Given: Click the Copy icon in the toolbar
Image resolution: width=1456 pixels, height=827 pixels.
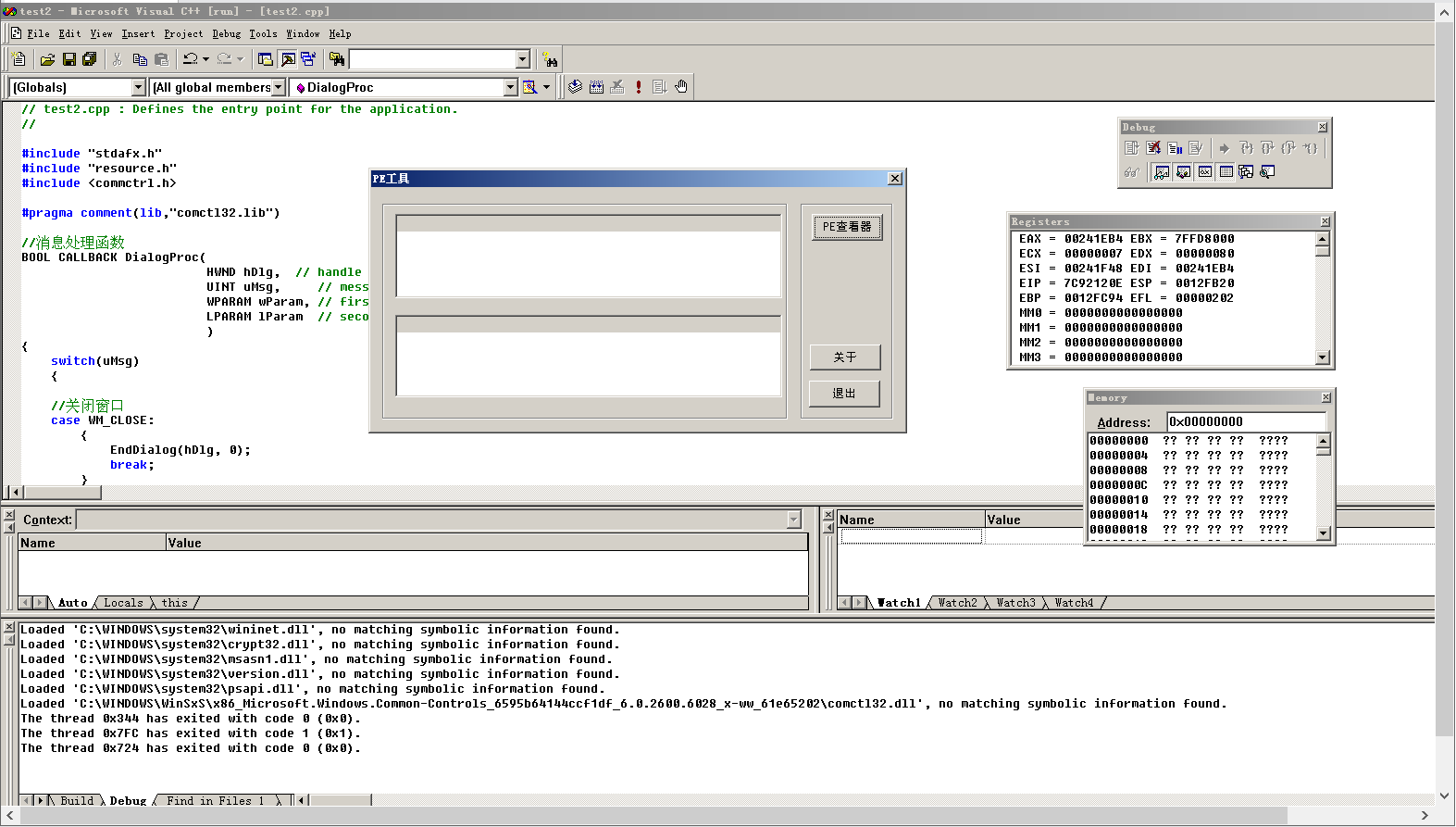Looking at the screenshot, I should coord(140,59).
